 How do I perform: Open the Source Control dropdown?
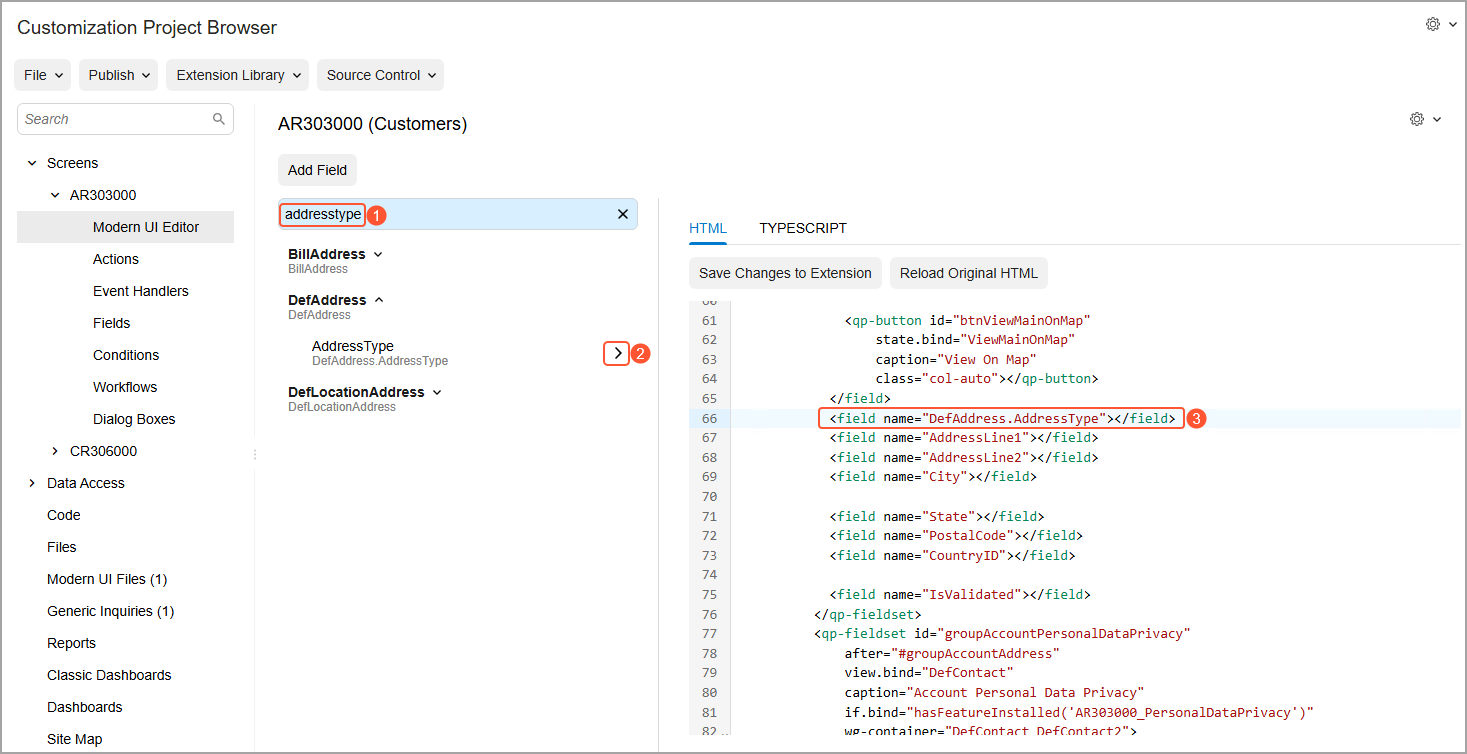(x=380, y=75)
